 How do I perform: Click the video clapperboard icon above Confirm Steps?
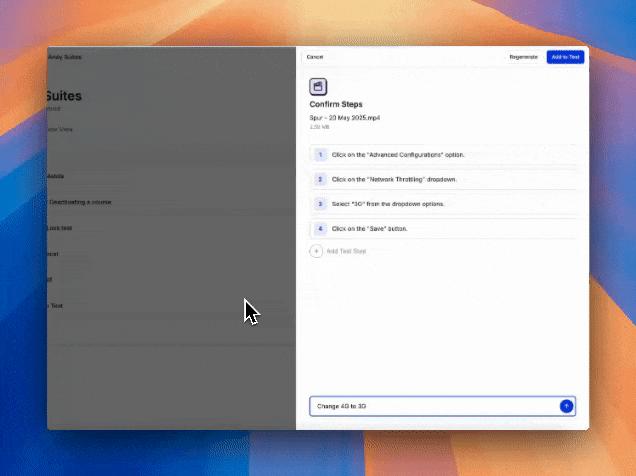319,87
